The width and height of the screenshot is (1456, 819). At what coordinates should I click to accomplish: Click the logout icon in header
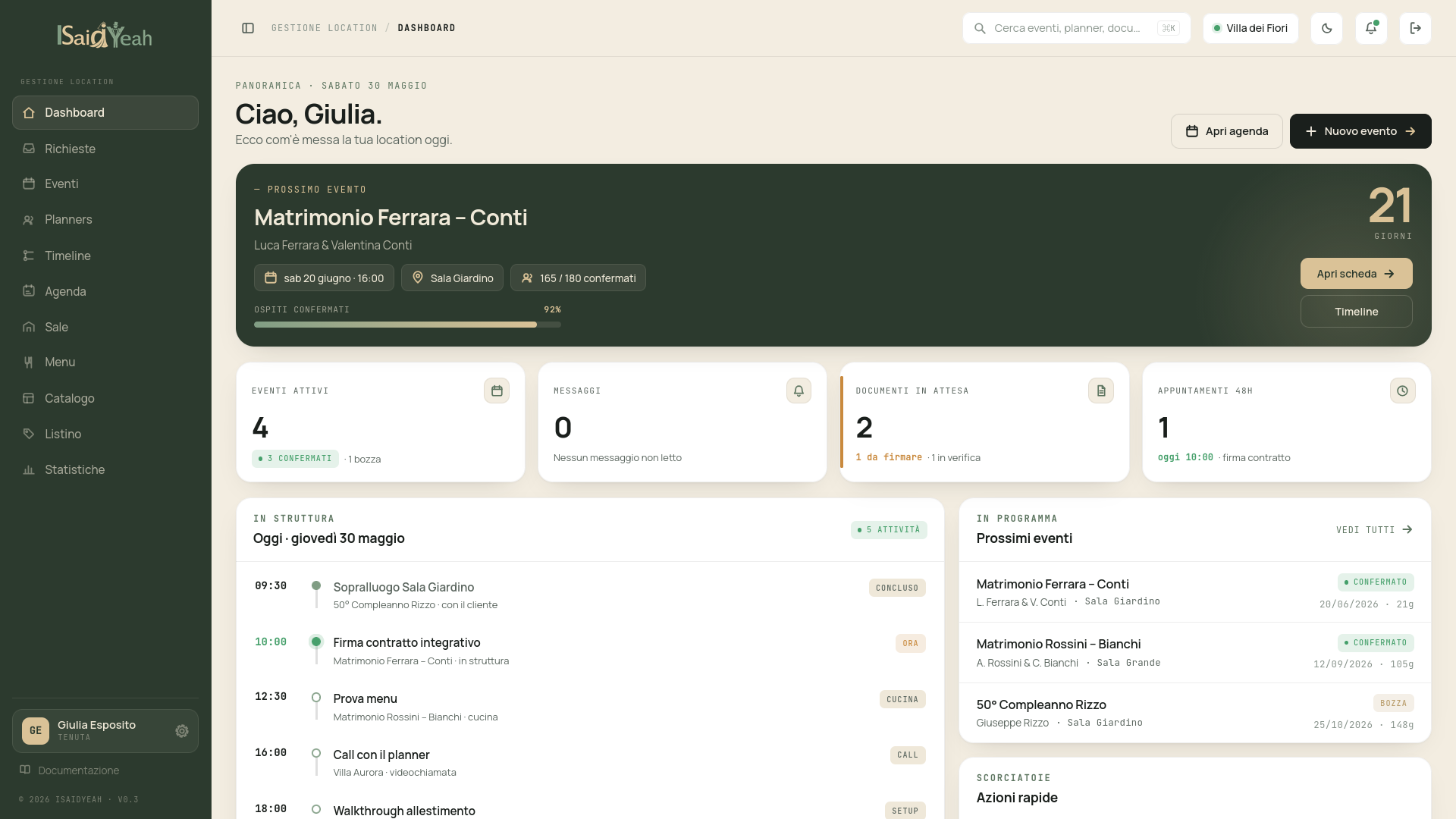[x=1415, y=28]
